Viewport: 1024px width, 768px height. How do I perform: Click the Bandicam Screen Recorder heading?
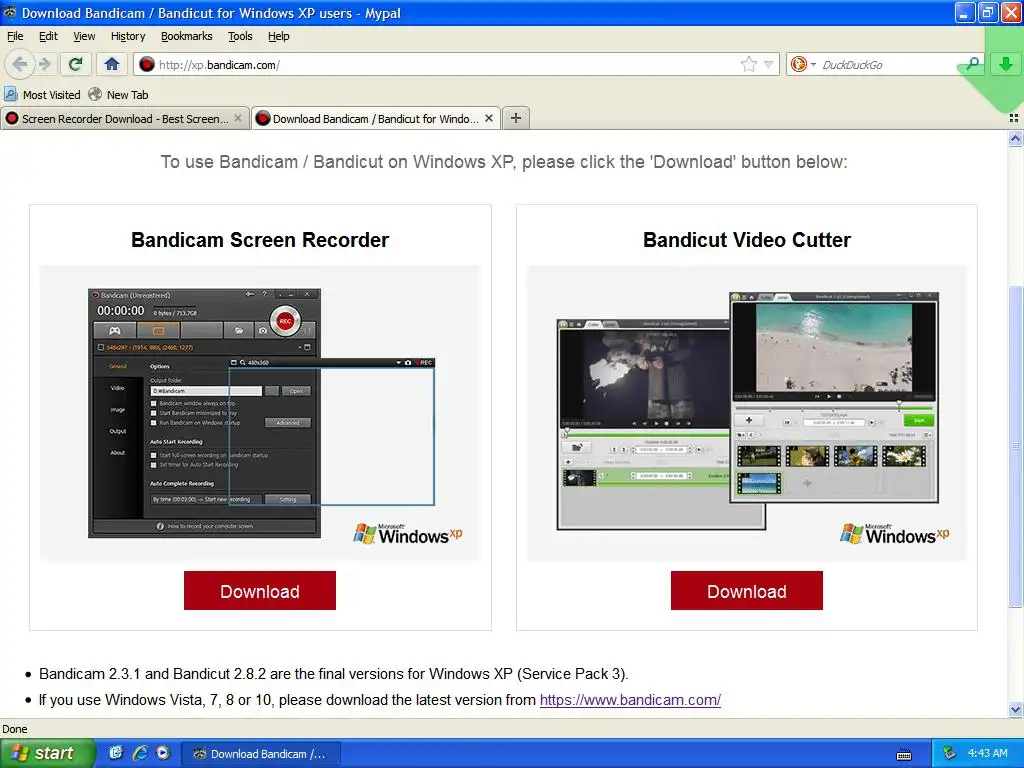260,240
